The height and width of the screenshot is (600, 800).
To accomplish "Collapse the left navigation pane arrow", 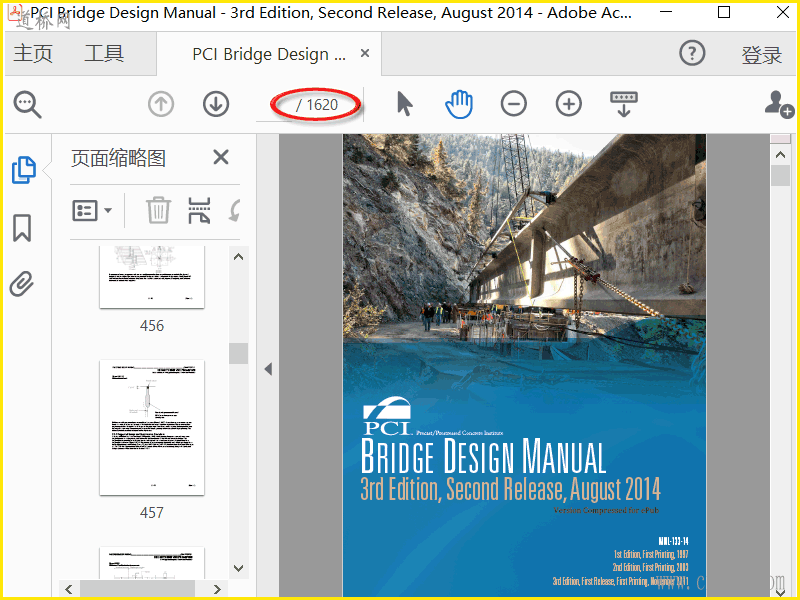I will [268, 369].
